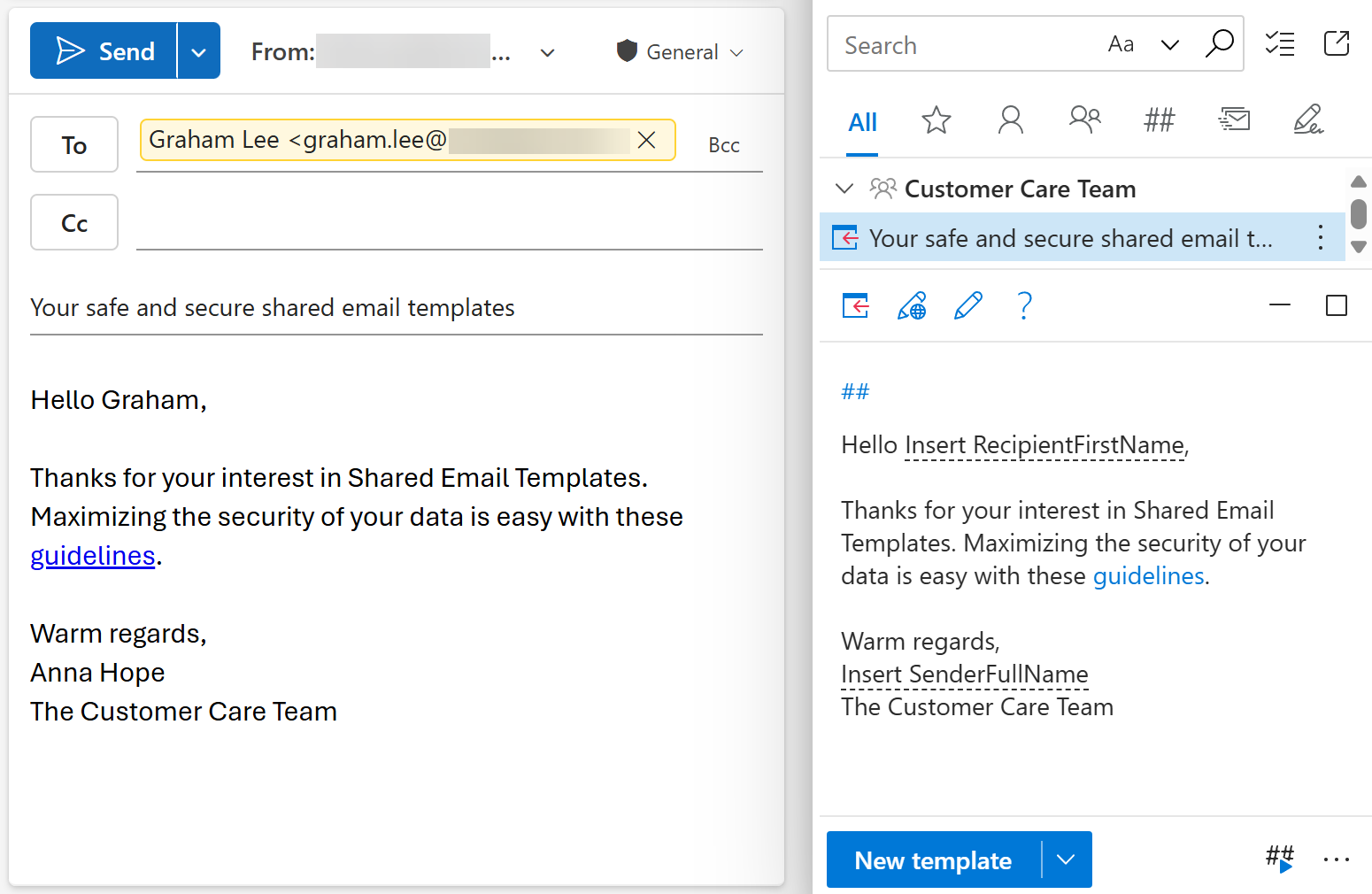Image resolution: width=1372 pixels, height=894 pixels.
Task: Open the macros ## filter
Action: tap(1159, 119)
